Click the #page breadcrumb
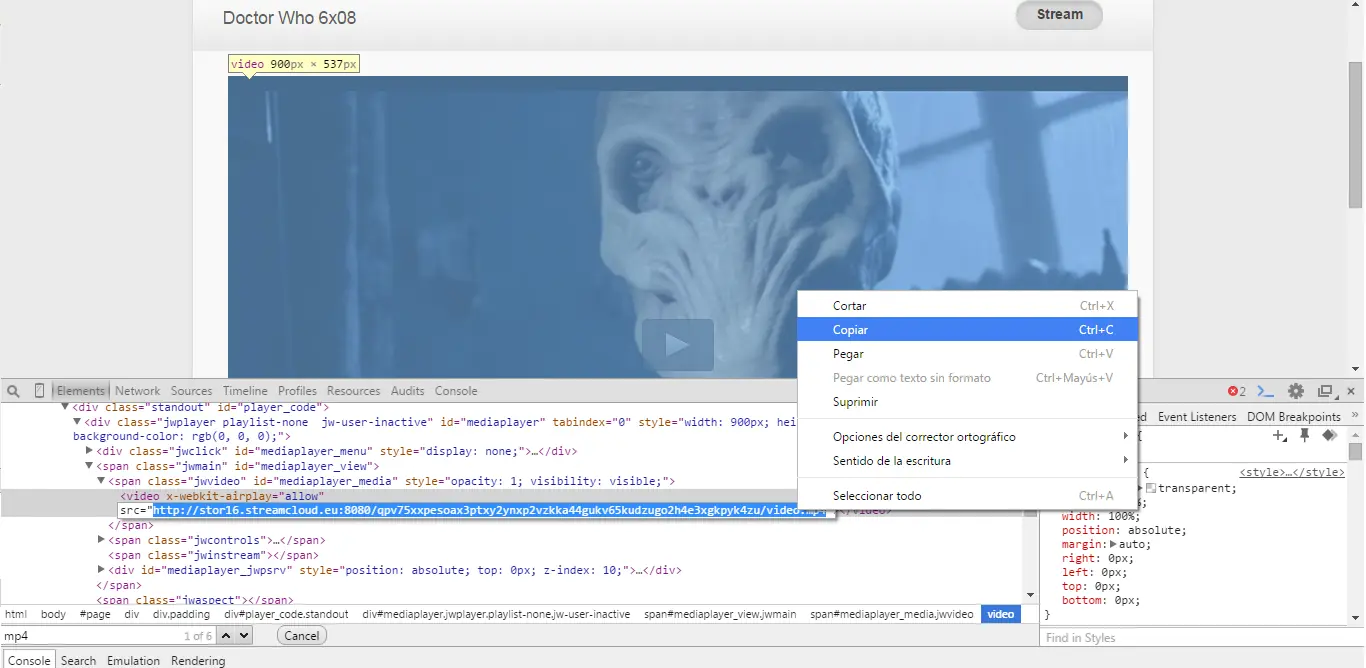The height and width of the screenshot is (668, 1366). (95, 614)
